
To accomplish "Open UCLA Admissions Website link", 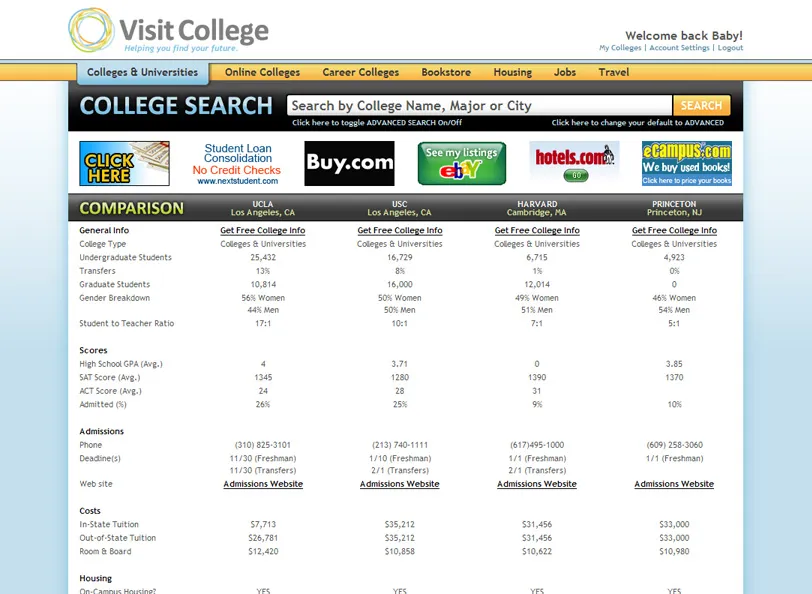I will point(263,484).
